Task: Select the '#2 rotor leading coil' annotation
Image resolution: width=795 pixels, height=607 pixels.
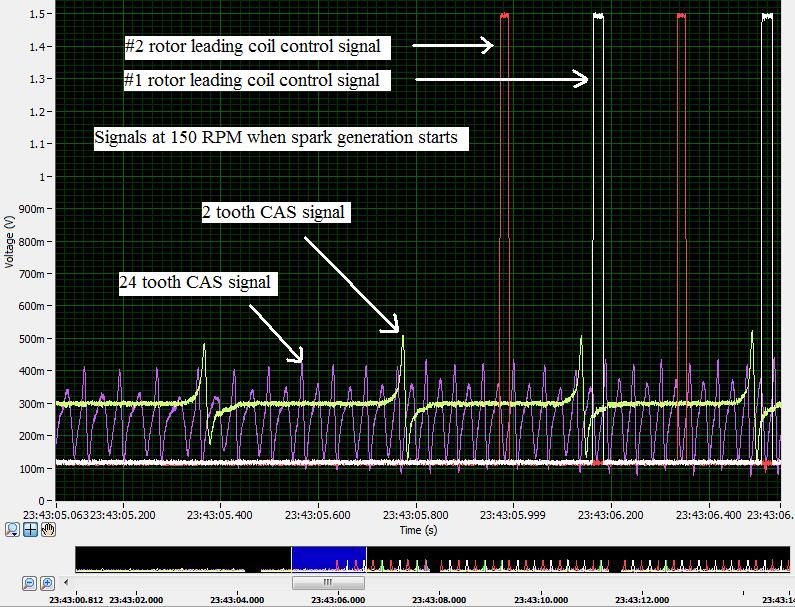Action: click(253, 46)
